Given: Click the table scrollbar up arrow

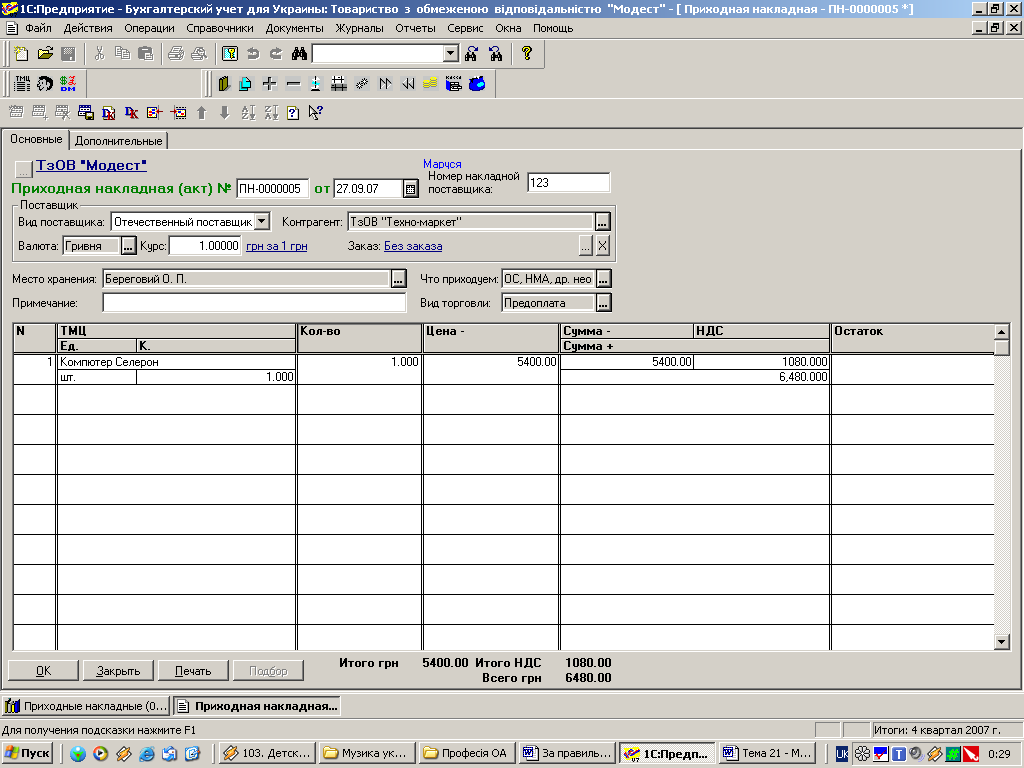Looking at the screenshot, I should click(1002, 332).
